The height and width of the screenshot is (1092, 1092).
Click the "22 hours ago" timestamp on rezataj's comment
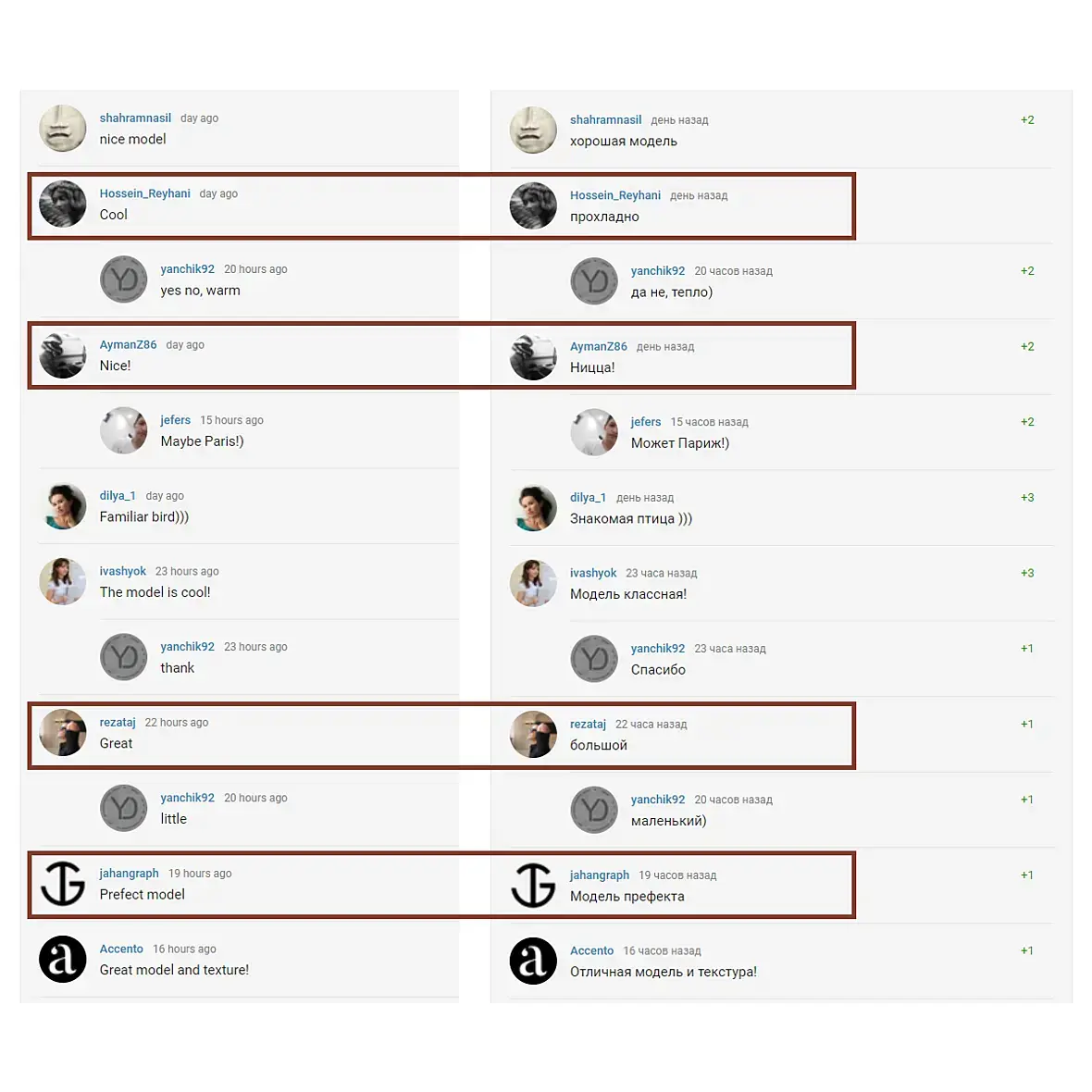pos(177,723)
